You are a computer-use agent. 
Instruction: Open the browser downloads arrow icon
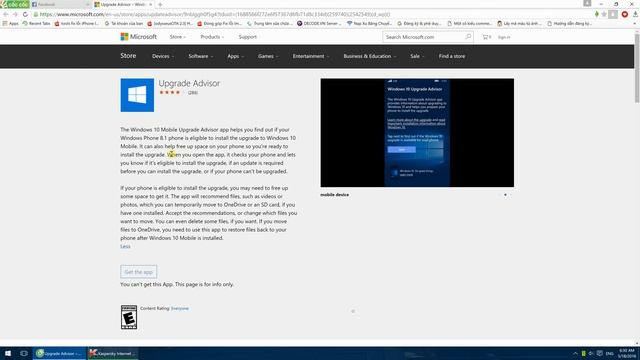point(635,14)
